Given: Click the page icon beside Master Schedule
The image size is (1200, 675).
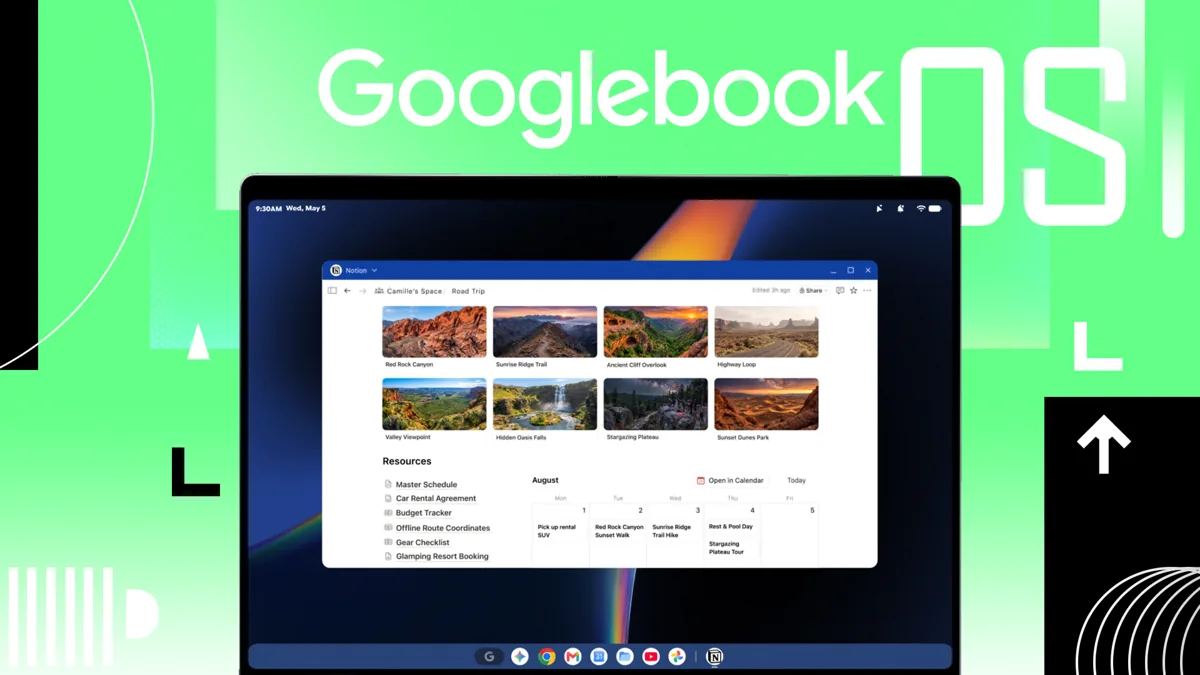Looking at the screenshot, I should point(388,484).
